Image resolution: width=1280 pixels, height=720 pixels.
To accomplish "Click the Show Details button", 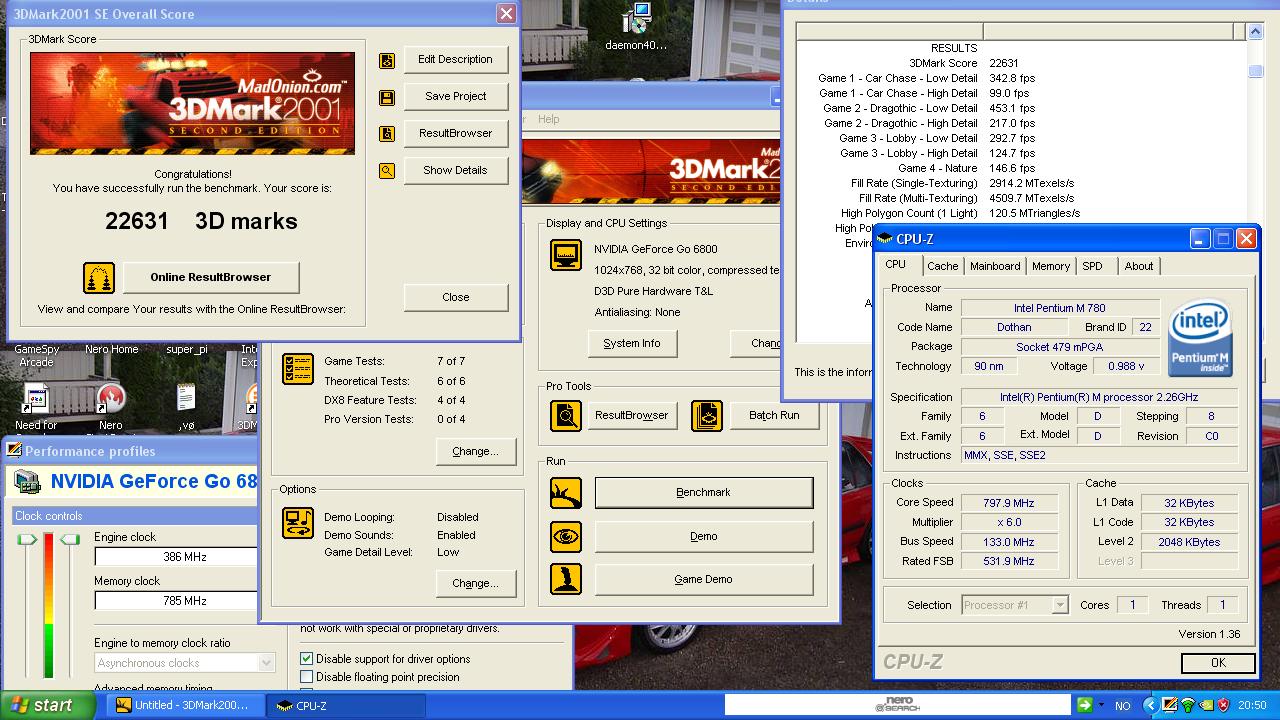I will pos(456,171).
